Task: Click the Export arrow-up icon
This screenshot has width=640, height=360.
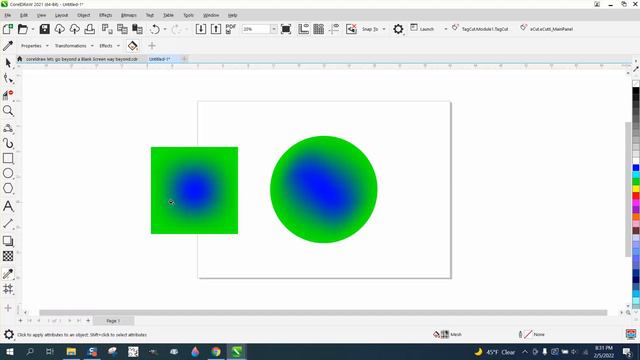Action: [216, 29]
